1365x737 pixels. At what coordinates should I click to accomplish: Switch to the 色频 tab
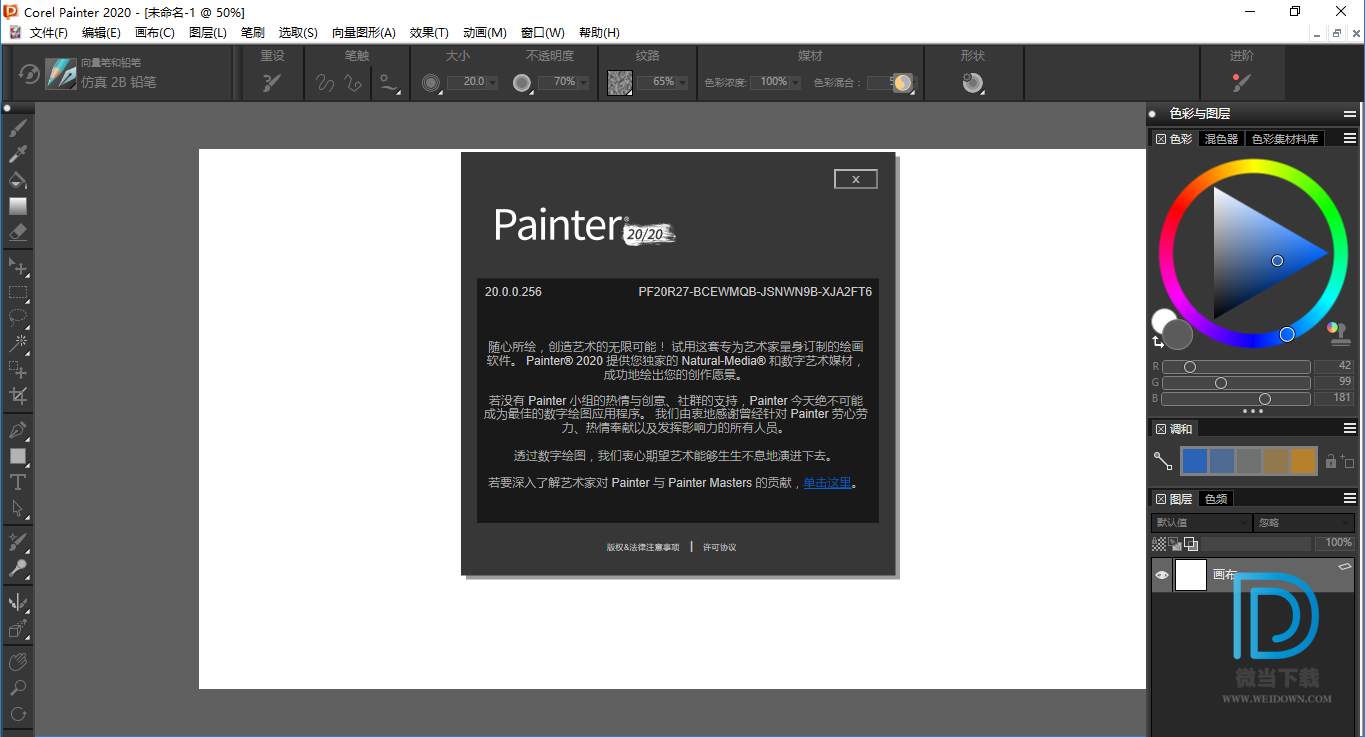(1216, 498)
